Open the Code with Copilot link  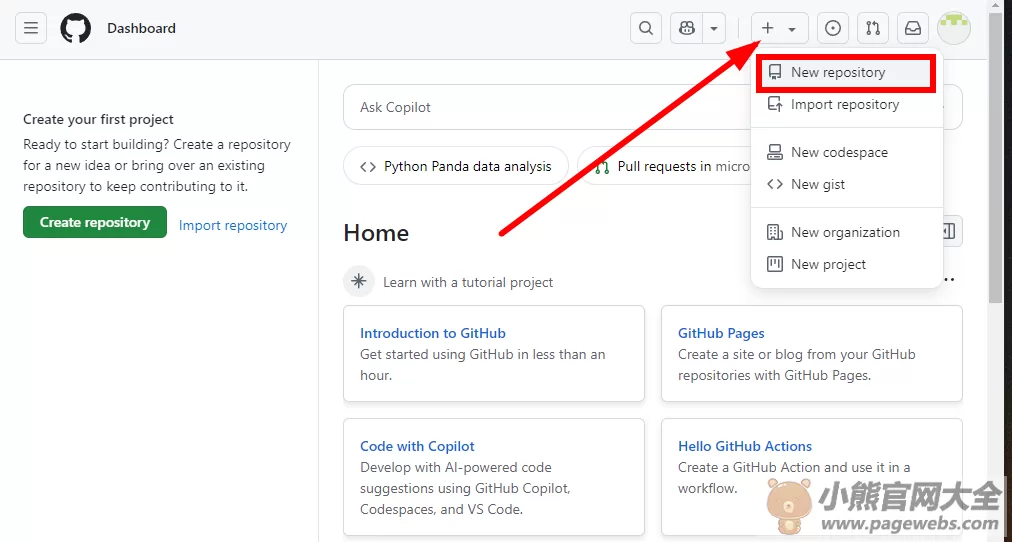point(417,447)
